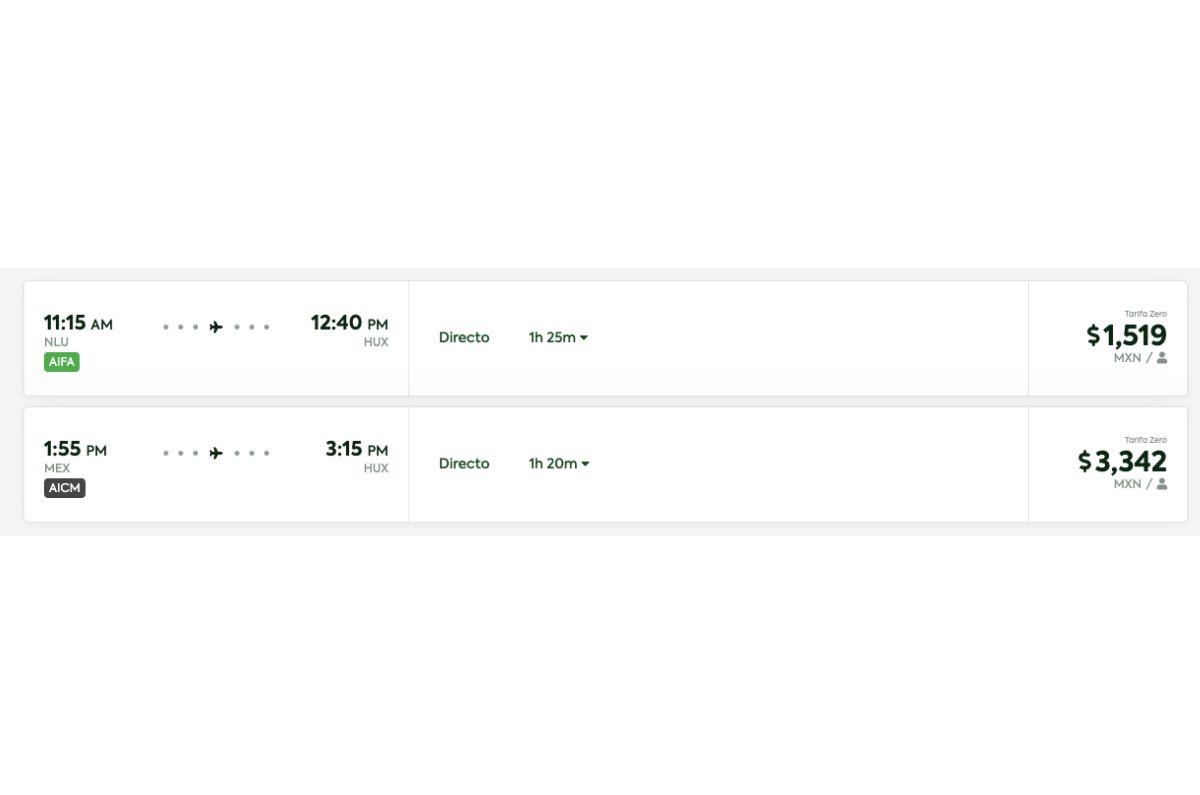Screen dimensions: 1200x795
Task: Click the airplane icon on the 11:15 AM flight
Action: click(x=216, y=327)
